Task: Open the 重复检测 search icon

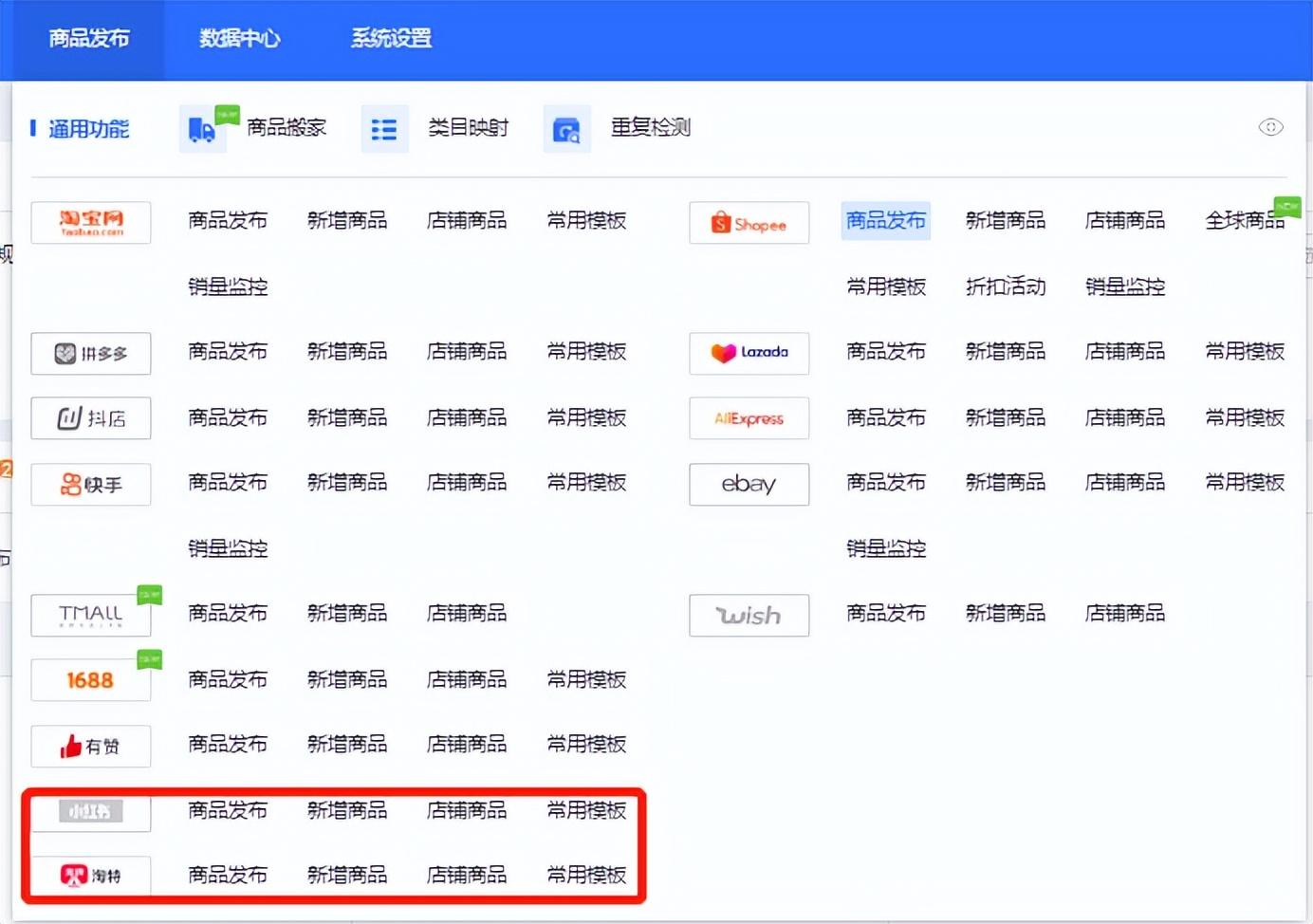Action: point(566,129)
